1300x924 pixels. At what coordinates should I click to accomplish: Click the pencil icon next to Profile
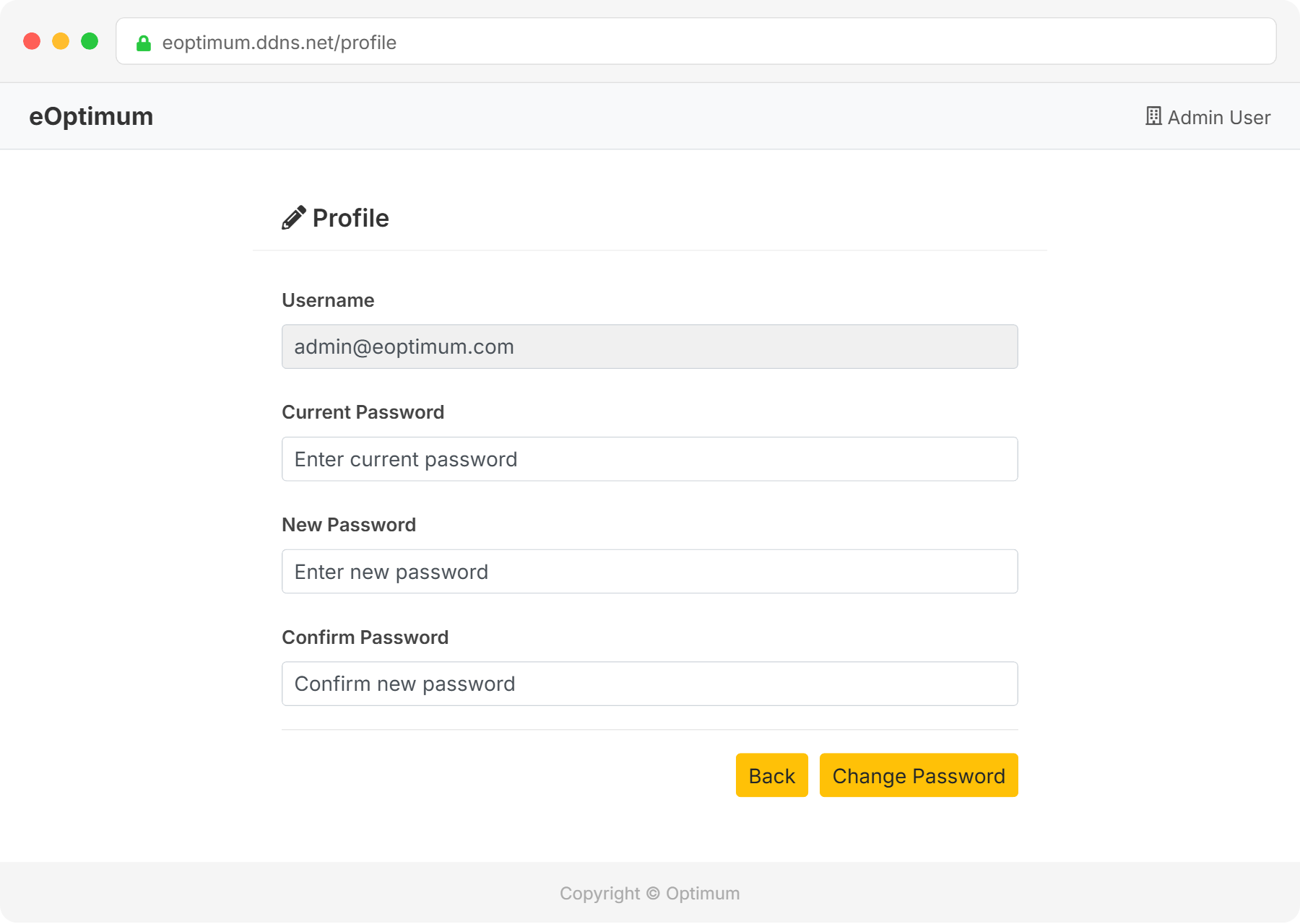click(x=293, y=217)
